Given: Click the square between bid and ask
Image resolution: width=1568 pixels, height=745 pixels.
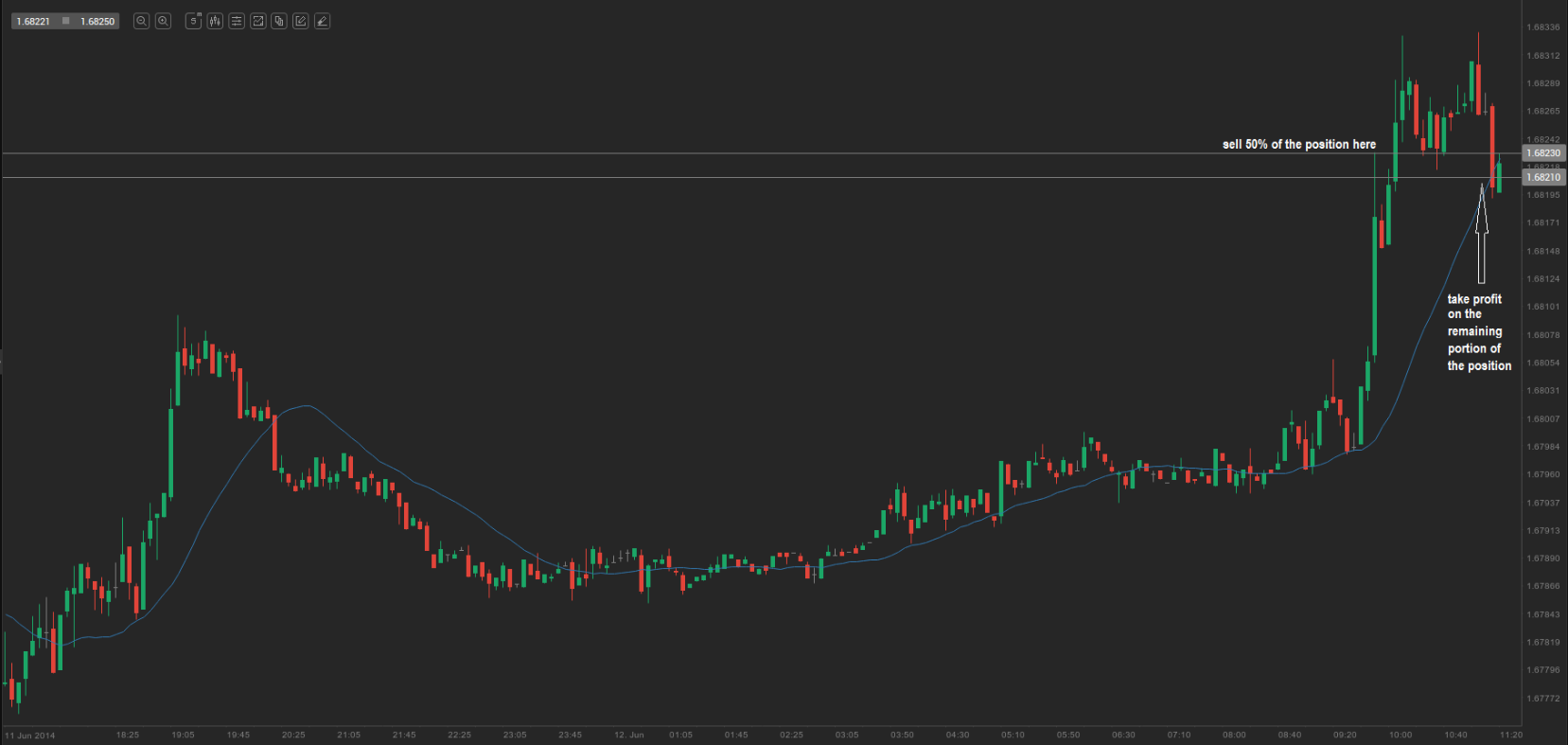Looking at the screenshot, I should click(65, 21).
